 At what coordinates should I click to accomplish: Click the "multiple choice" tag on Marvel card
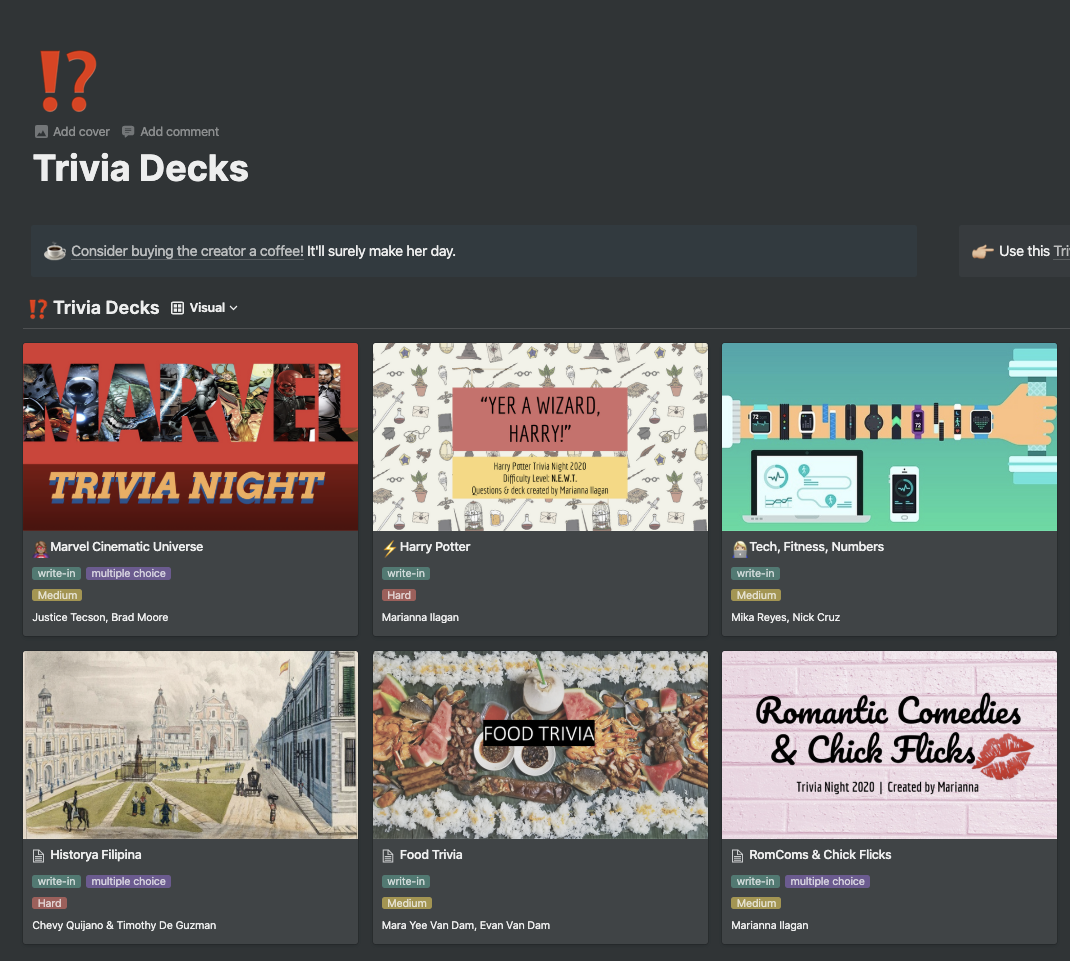point(128,573)
